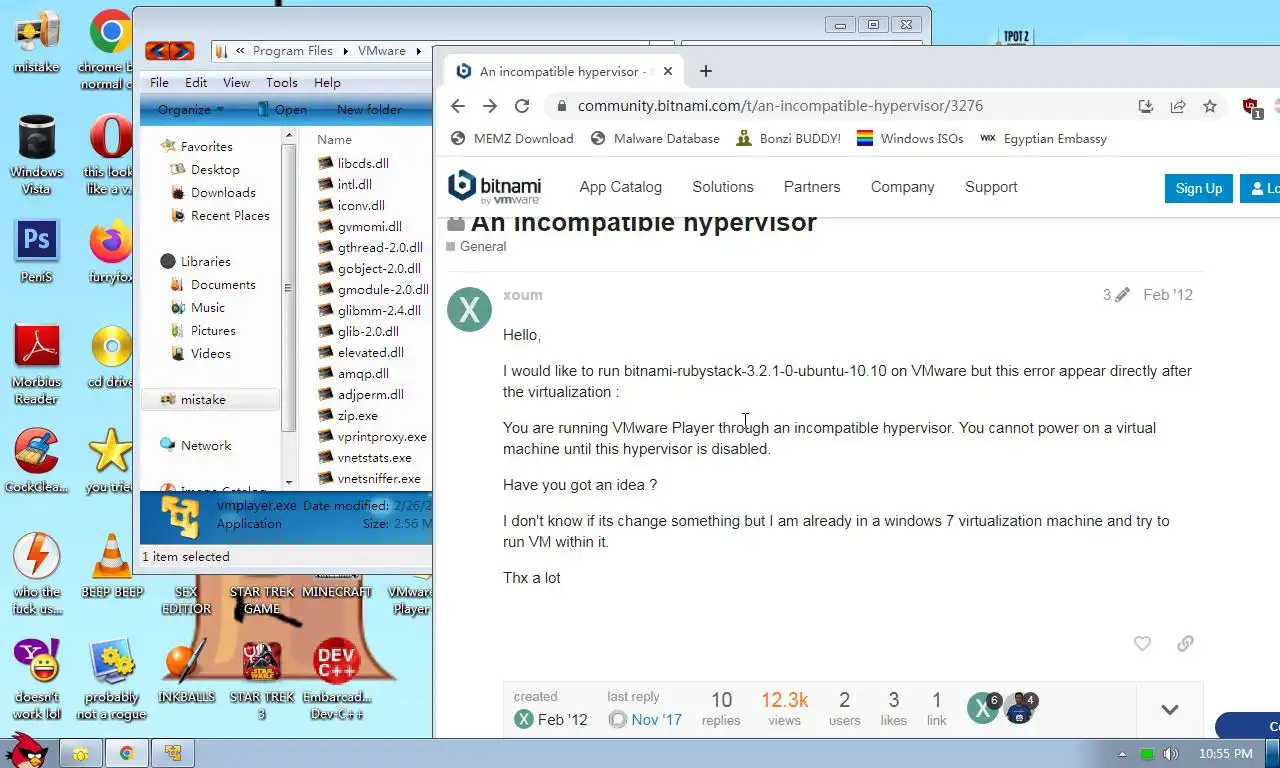The height and width of the screenshot is (768, 1280).
Task: Click the share page icon
Action: 1178,106
